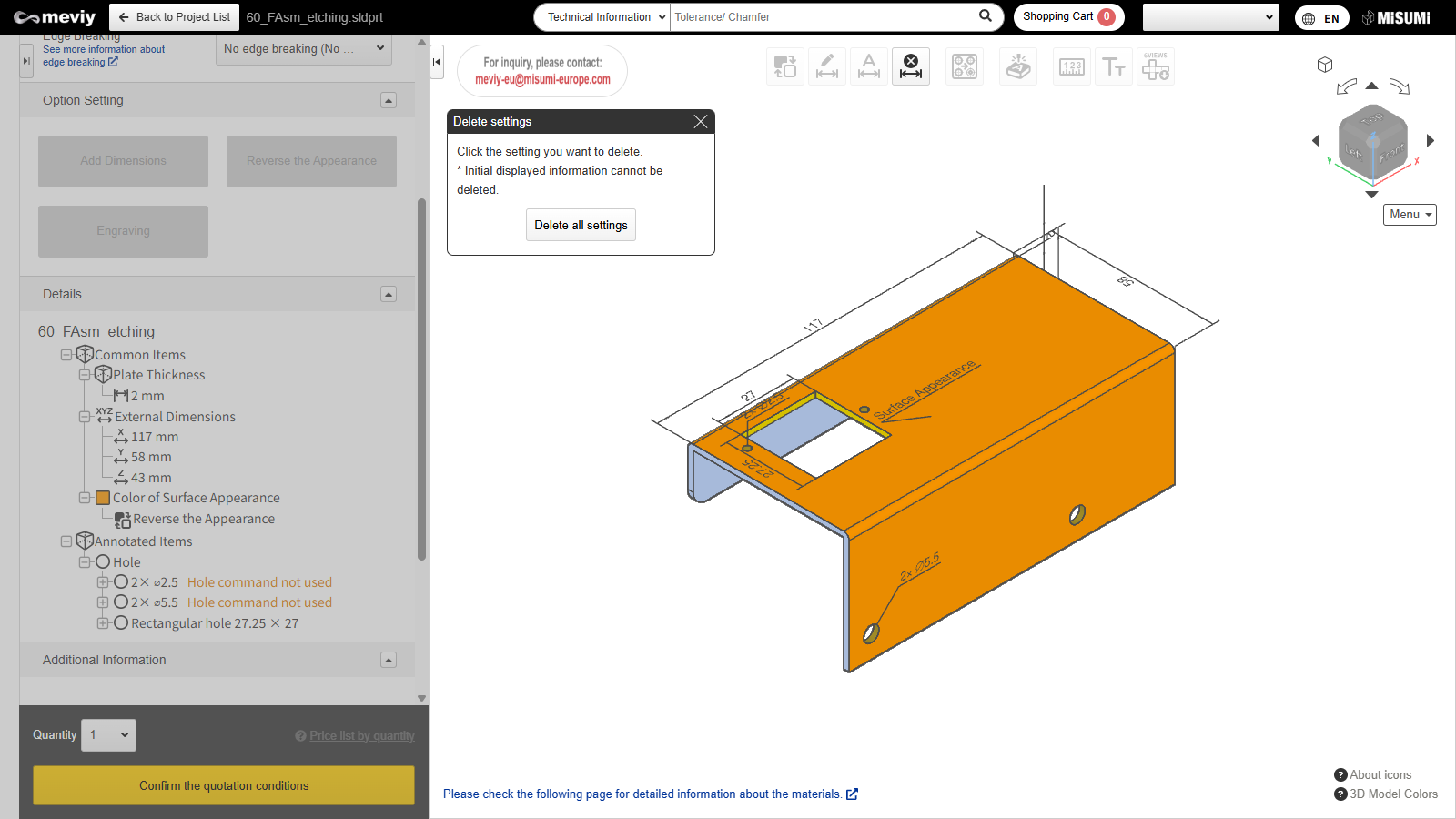Click the hole pattern conversion icon
The image size is (1456, 819).
[964, 66]
